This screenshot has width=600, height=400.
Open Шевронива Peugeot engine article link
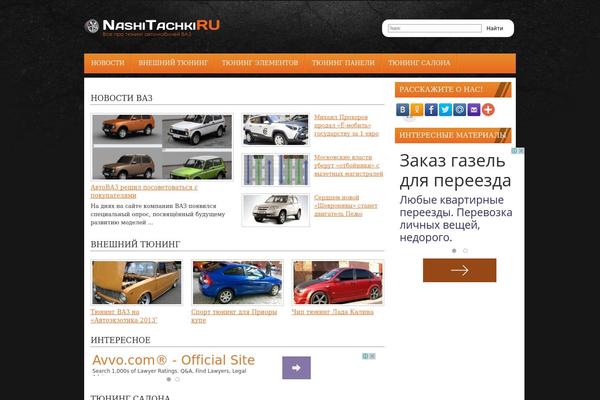click(x=346, y=206)
